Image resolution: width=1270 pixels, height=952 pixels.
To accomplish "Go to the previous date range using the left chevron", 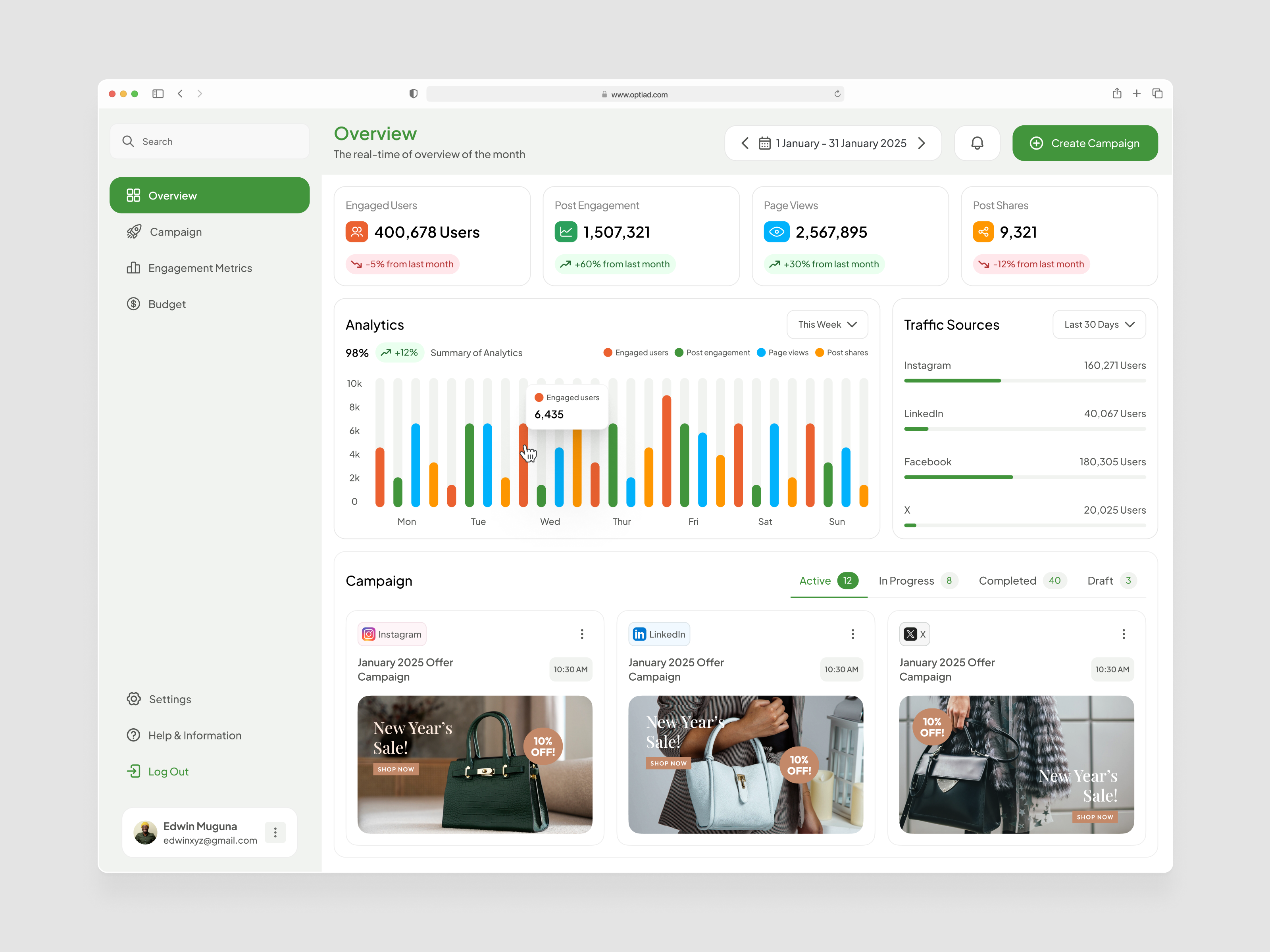I will (745, 143).
